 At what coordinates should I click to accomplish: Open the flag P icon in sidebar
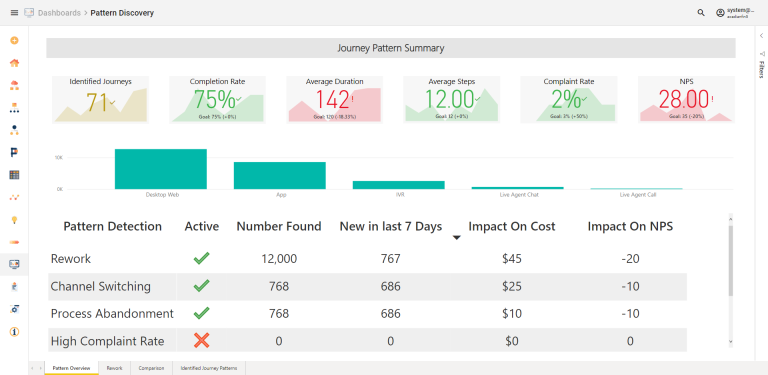(14, 153)
